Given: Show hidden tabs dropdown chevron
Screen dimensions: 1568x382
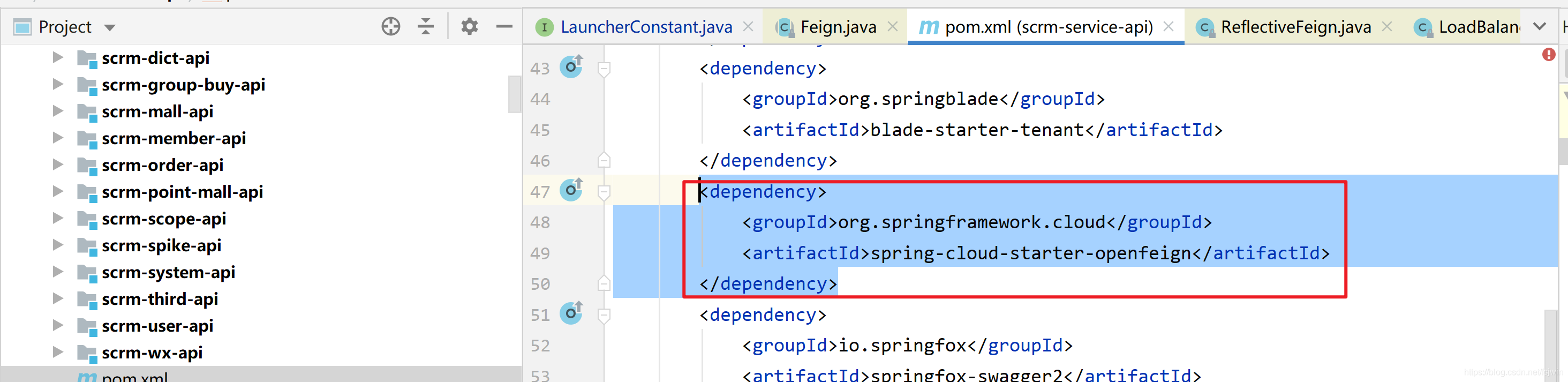Looking at the screenshot, I should tap(1539, 26).
